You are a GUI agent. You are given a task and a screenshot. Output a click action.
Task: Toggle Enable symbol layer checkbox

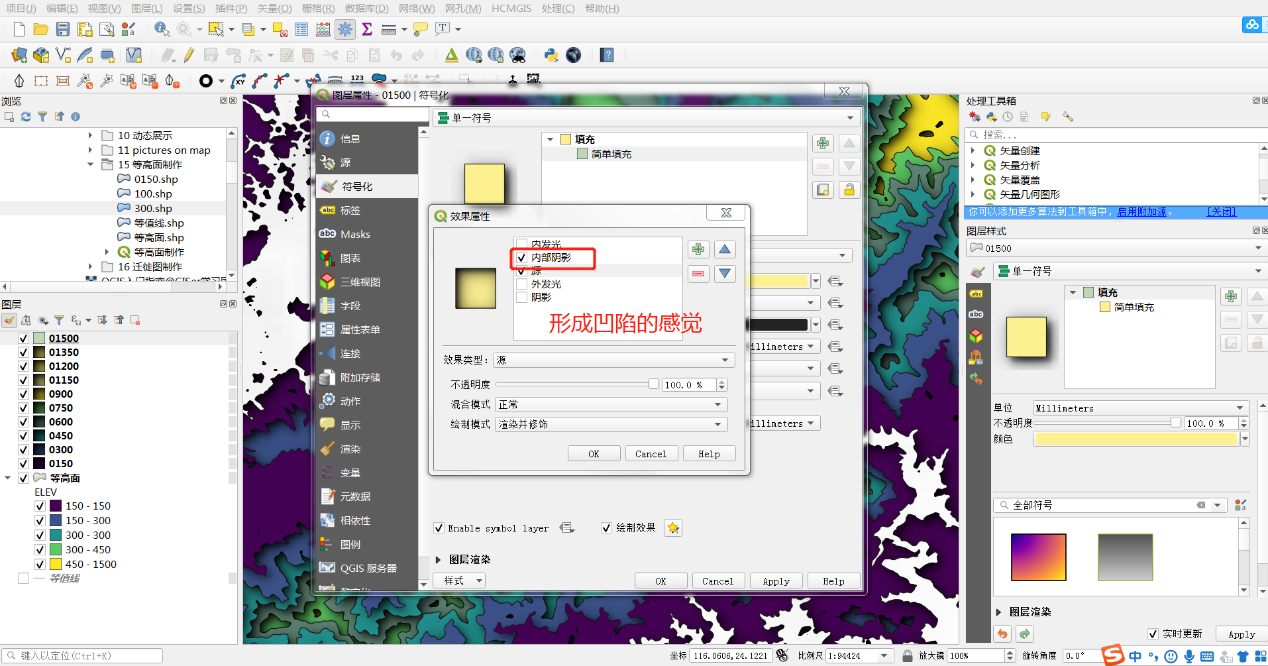click(439, 528)
